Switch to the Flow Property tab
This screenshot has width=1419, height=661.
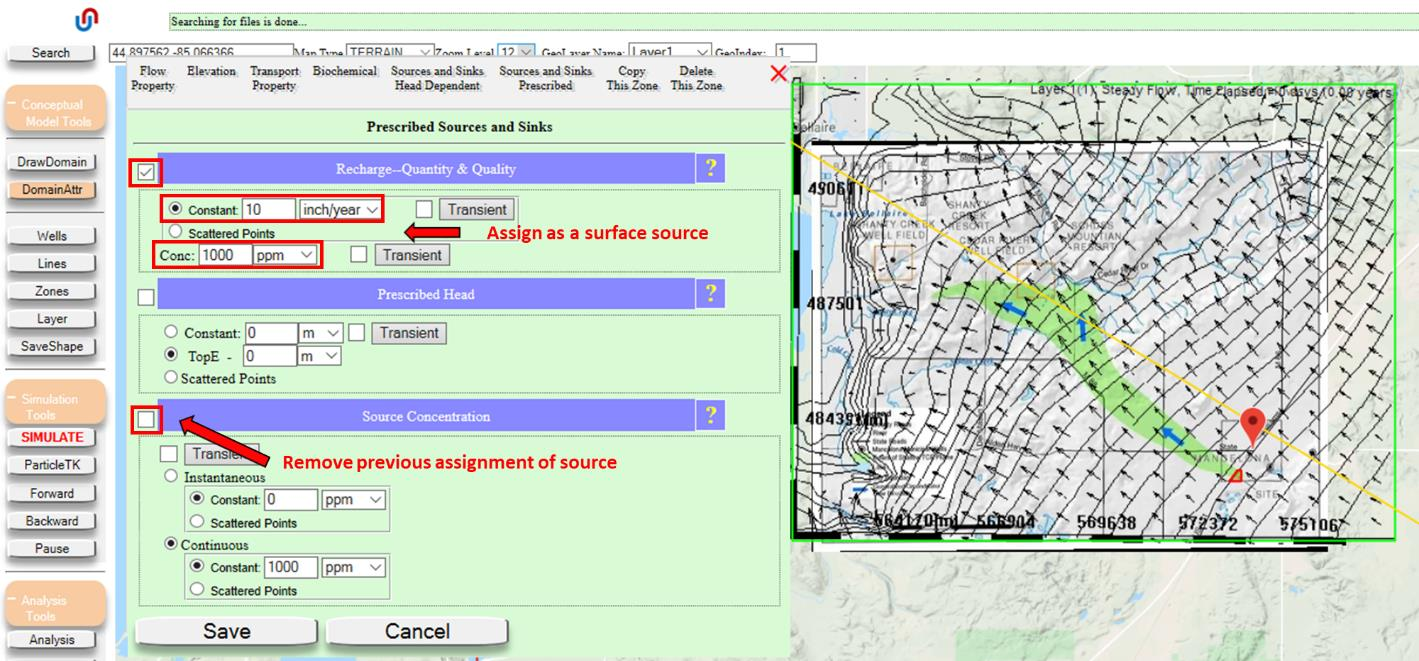[153, 78]
